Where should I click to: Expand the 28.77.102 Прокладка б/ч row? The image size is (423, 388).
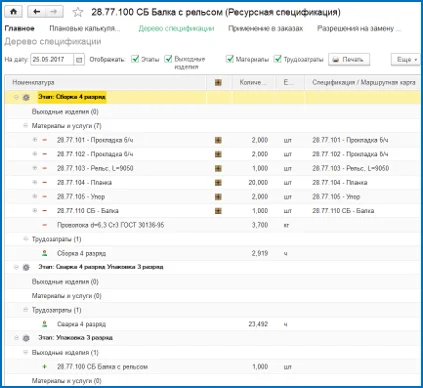pos(35,154)
